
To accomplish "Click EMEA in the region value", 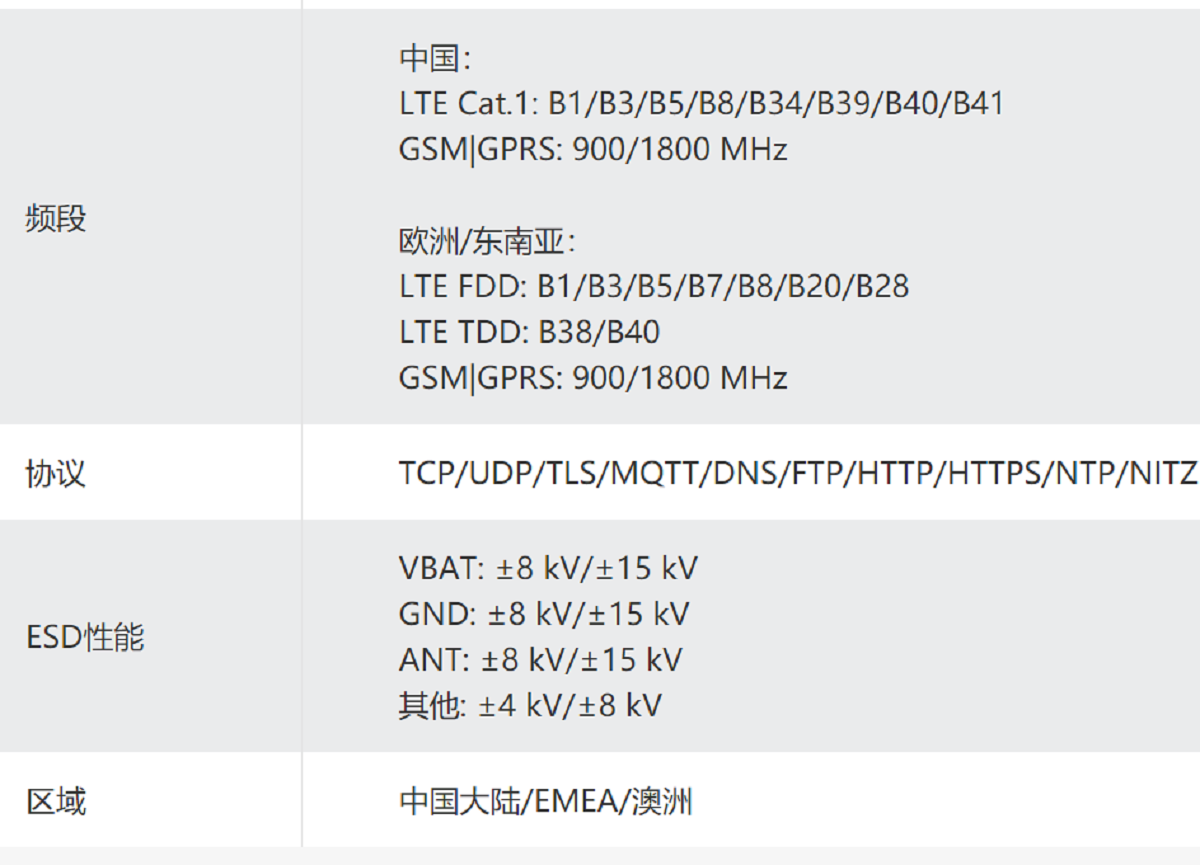I will coord(578,801).
